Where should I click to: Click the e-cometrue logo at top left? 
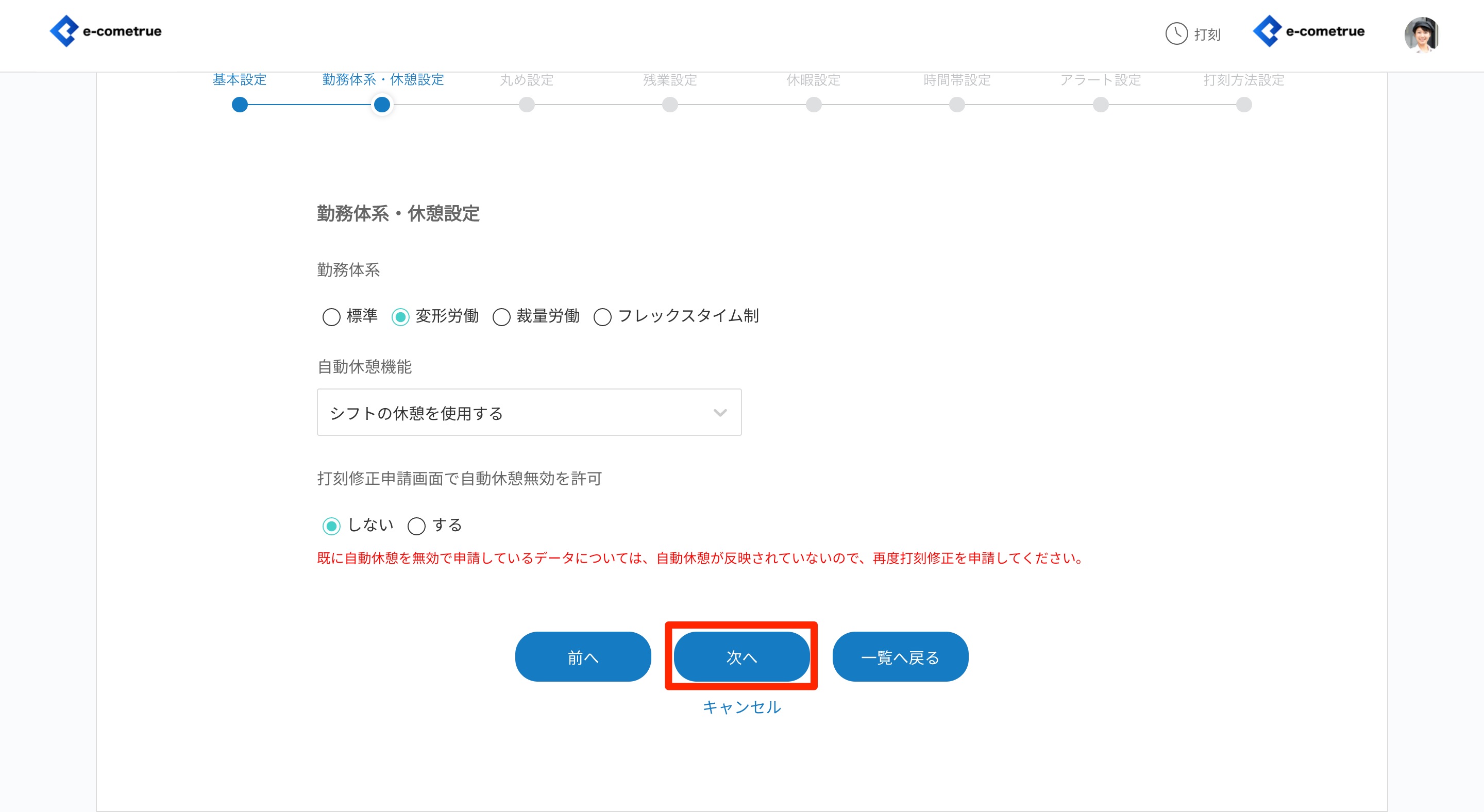[x=106, y=31]
